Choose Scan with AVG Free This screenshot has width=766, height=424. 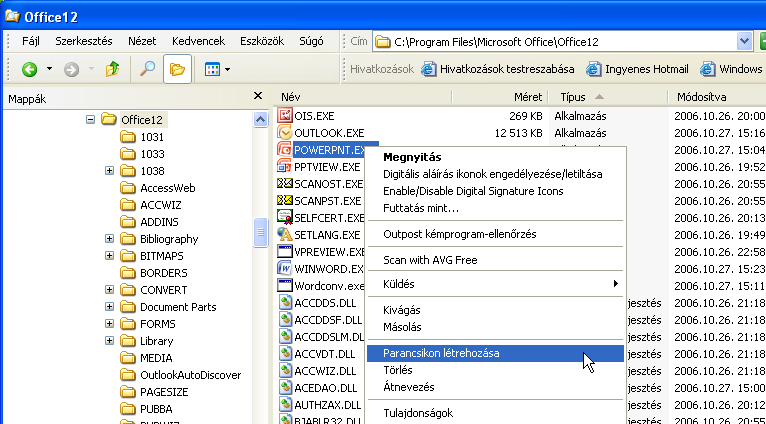tap(495, 260)
